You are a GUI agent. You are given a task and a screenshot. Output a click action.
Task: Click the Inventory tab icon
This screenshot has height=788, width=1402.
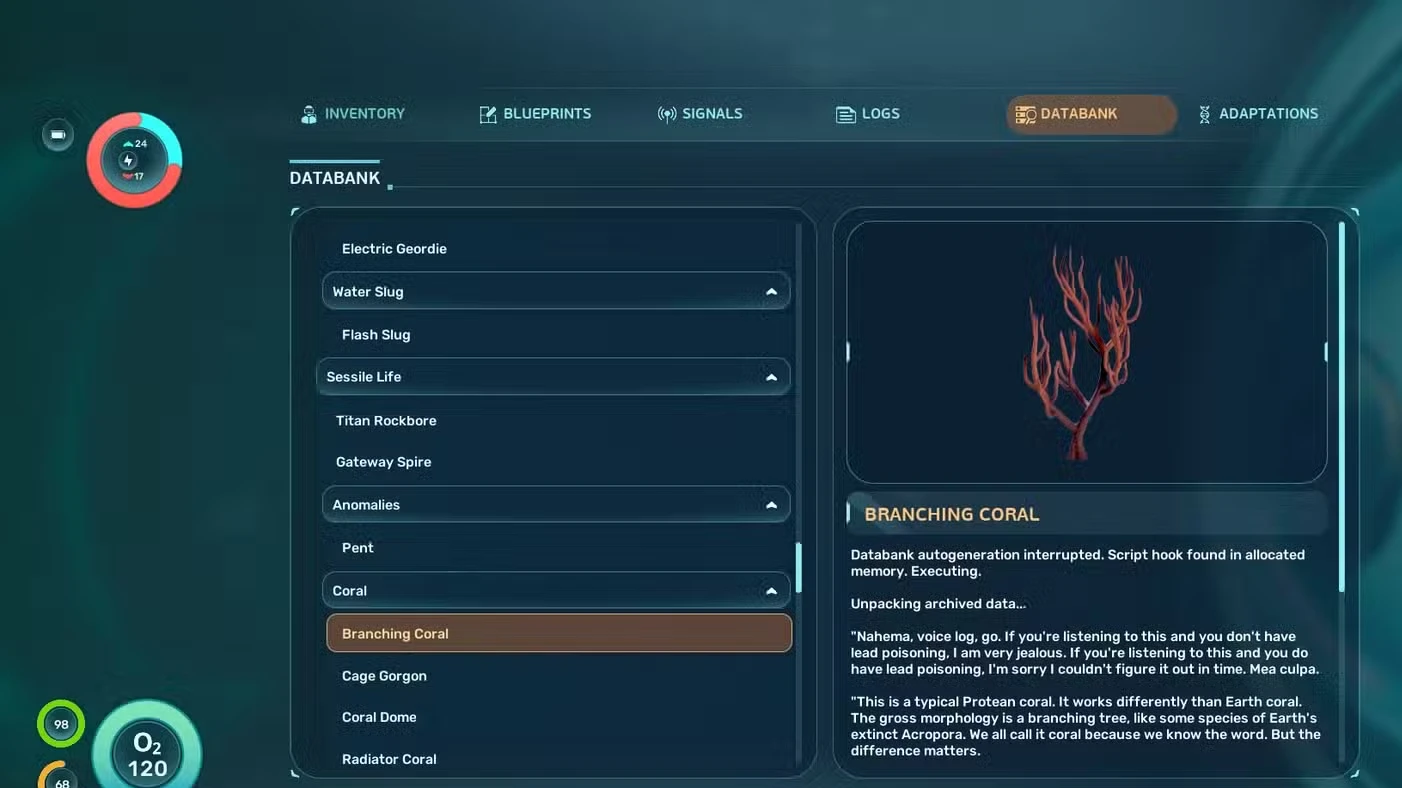point(309,114)
